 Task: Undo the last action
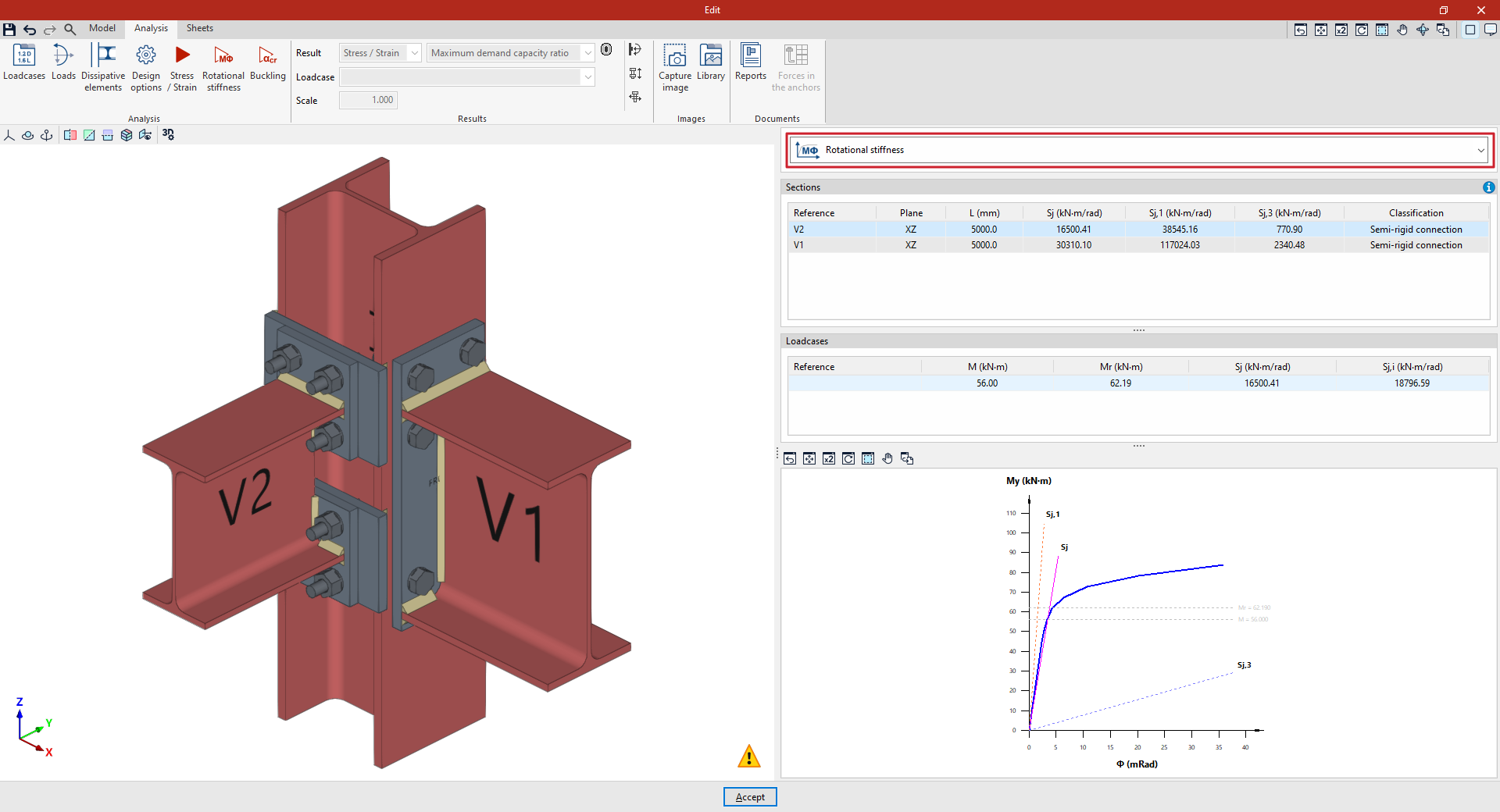(30, 30)
